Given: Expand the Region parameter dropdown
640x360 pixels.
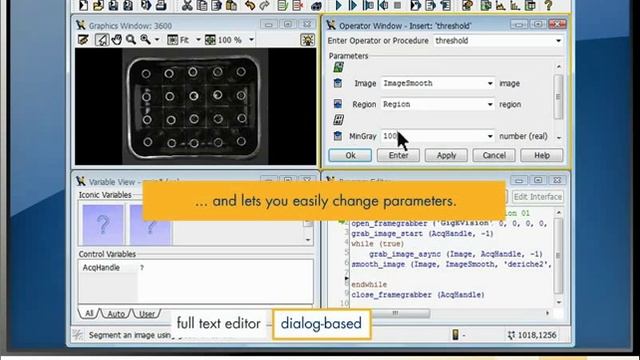Looking at the screenshot, I should (x=490, y=104).
